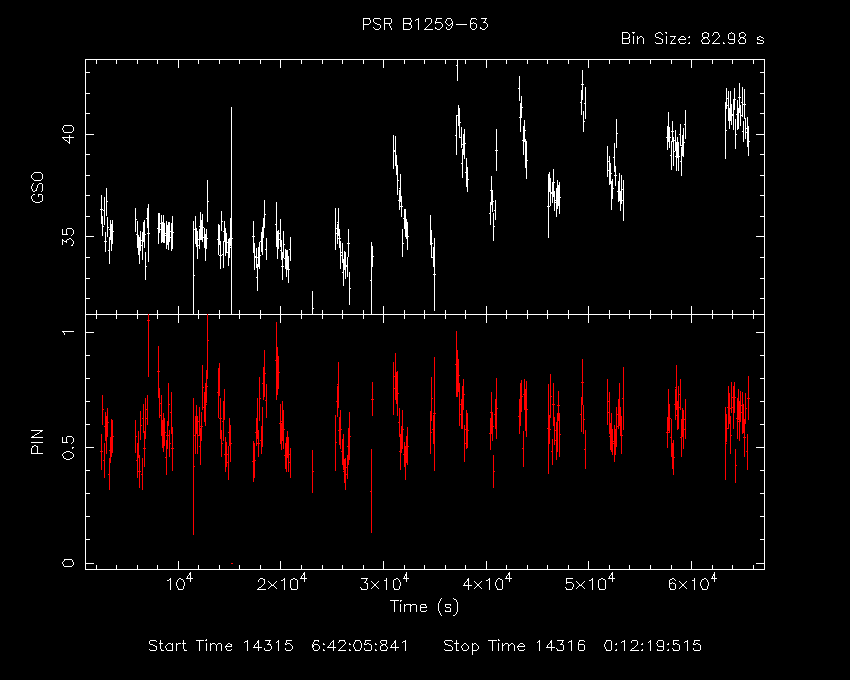Click the Stop Time 14316 text
Screen dimensions: 850x680
515,646
